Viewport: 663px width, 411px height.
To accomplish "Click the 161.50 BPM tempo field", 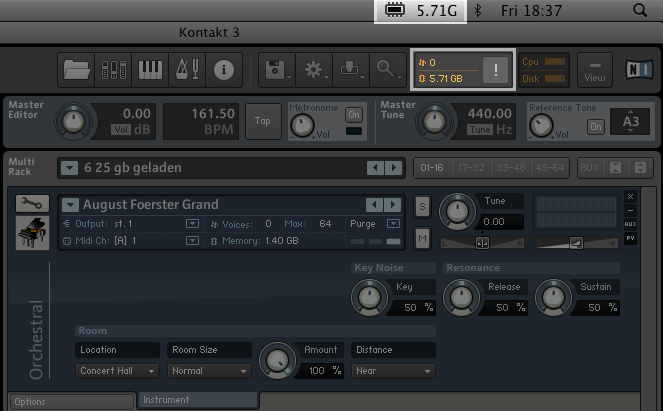I will pyautogui.click(x=201, y=121).
